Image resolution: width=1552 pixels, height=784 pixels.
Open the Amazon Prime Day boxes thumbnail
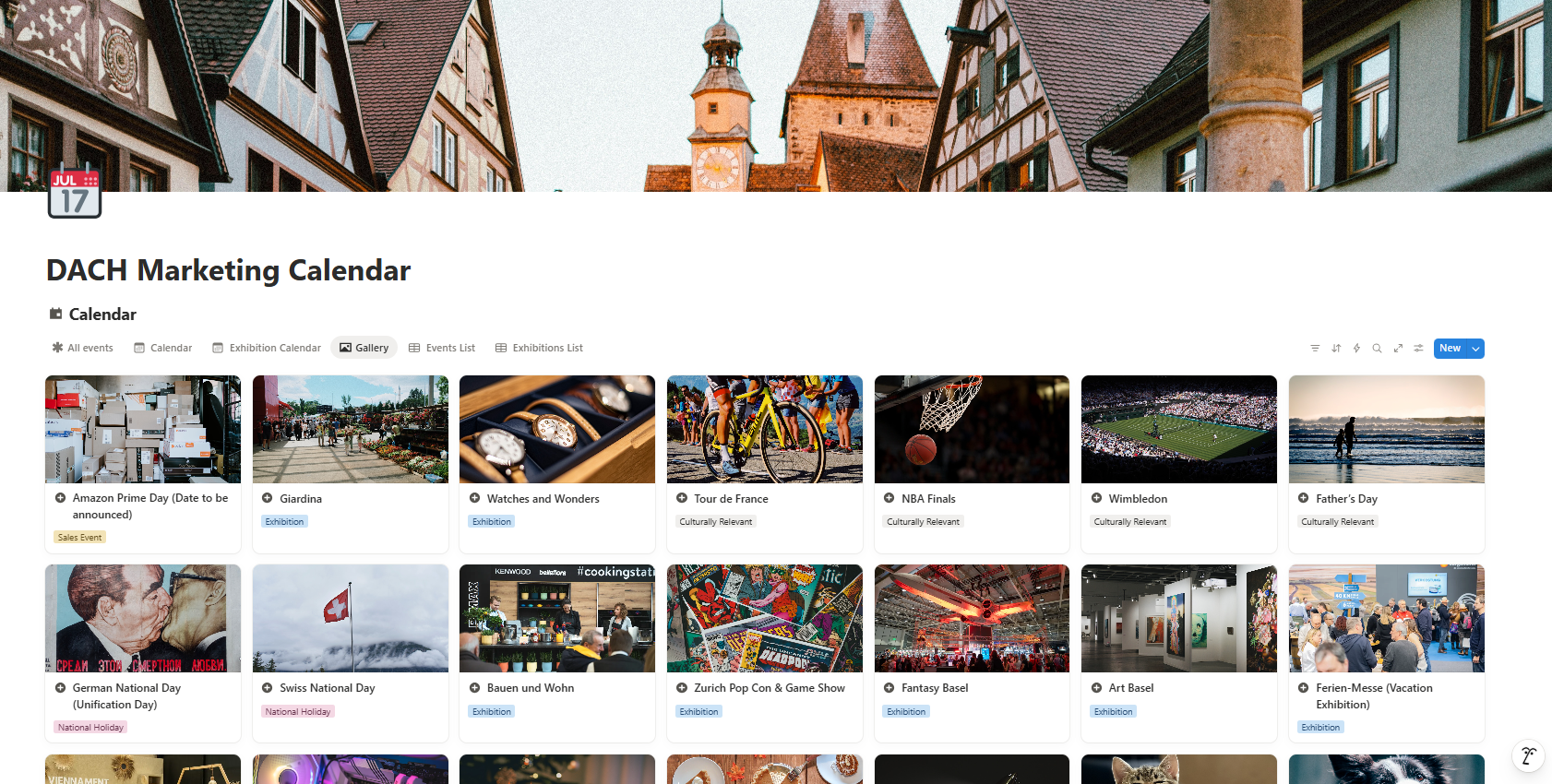point(143,429)
